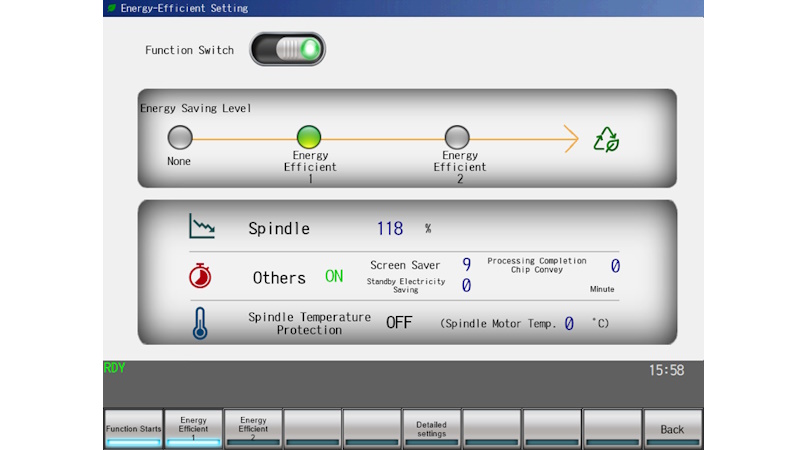Click the Spindle Temperature Protection label

coord(309,323)
